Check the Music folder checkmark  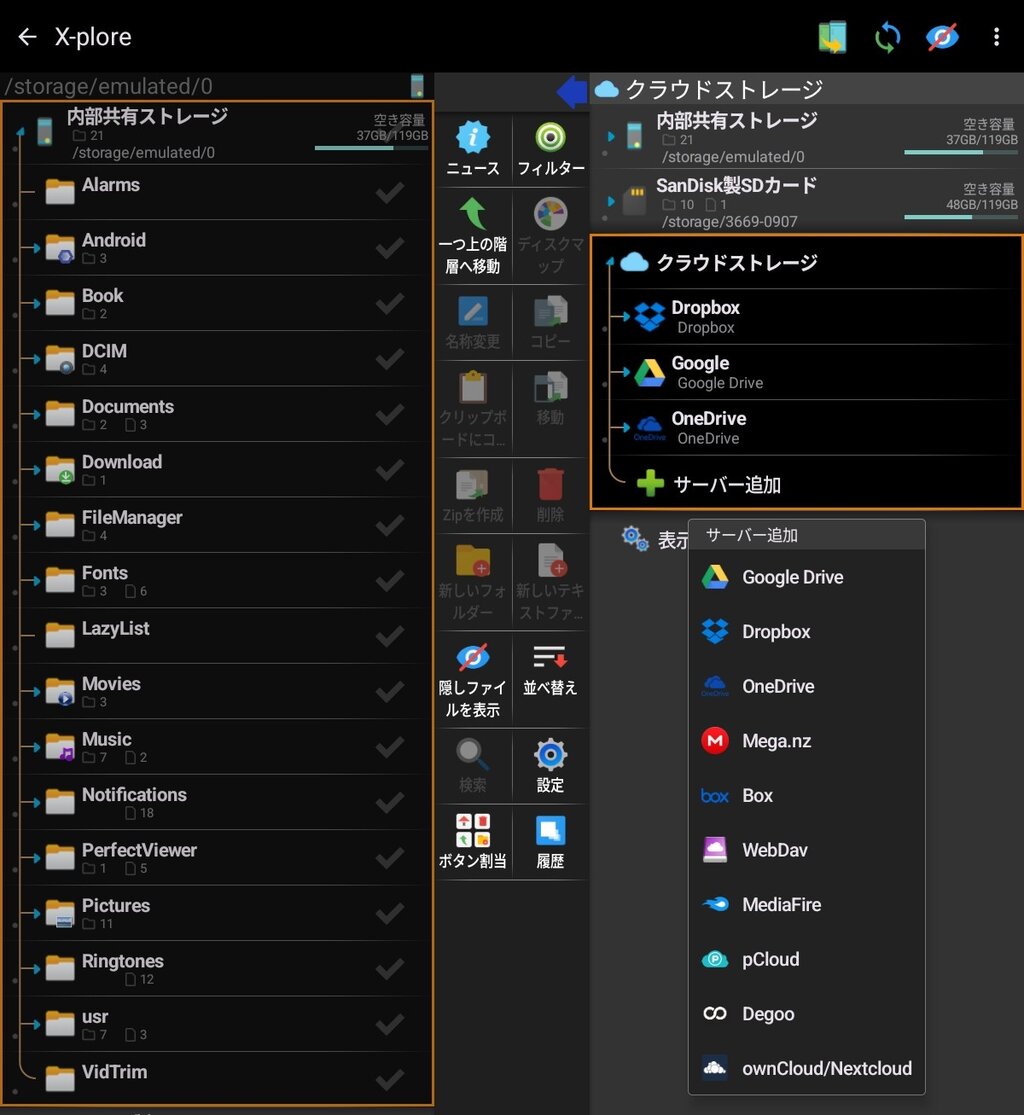pos(390,747)
